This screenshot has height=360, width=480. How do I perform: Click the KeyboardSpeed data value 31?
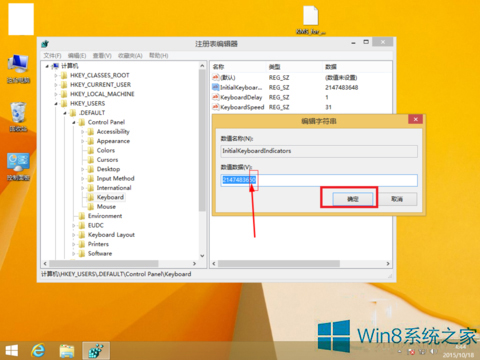[x=328, y=107]
